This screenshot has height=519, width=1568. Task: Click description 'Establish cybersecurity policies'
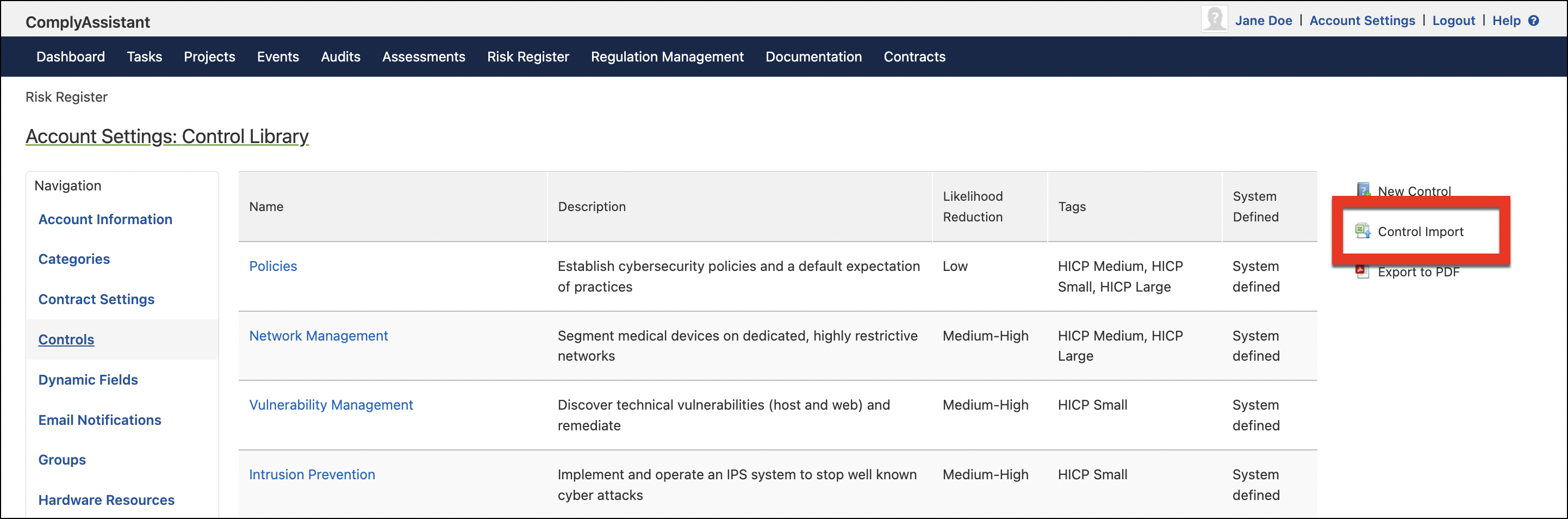coord(738,276)
